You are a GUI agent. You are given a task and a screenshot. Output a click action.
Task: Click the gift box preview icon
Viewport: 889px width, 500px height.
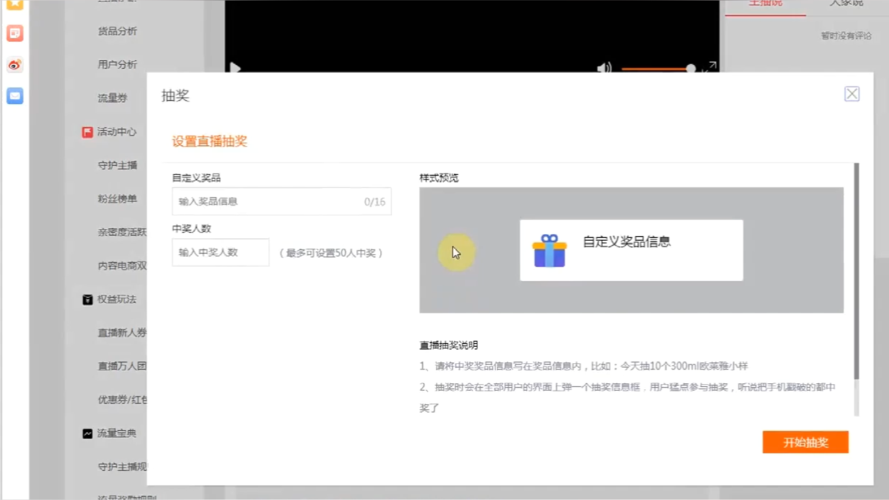coord(549,251)
